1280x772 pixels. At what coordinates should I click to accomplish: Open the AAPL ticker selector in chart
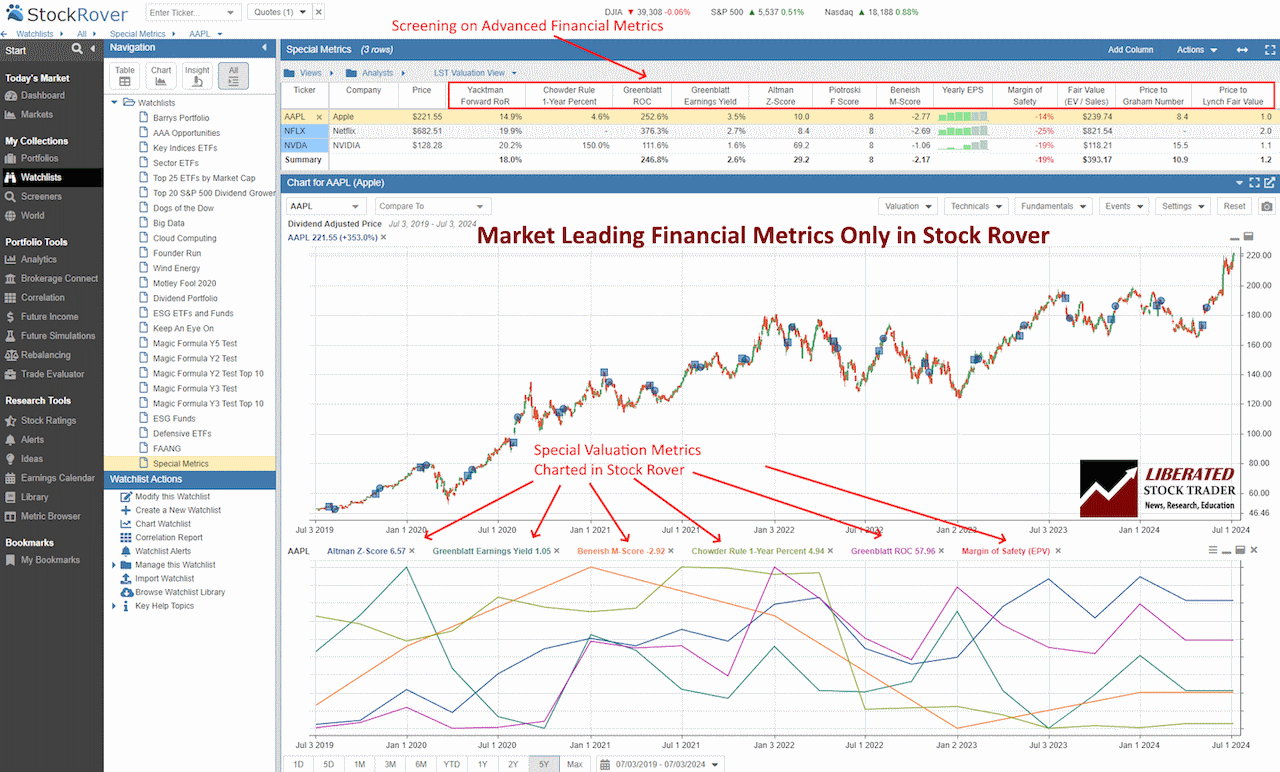coord(327,206)
